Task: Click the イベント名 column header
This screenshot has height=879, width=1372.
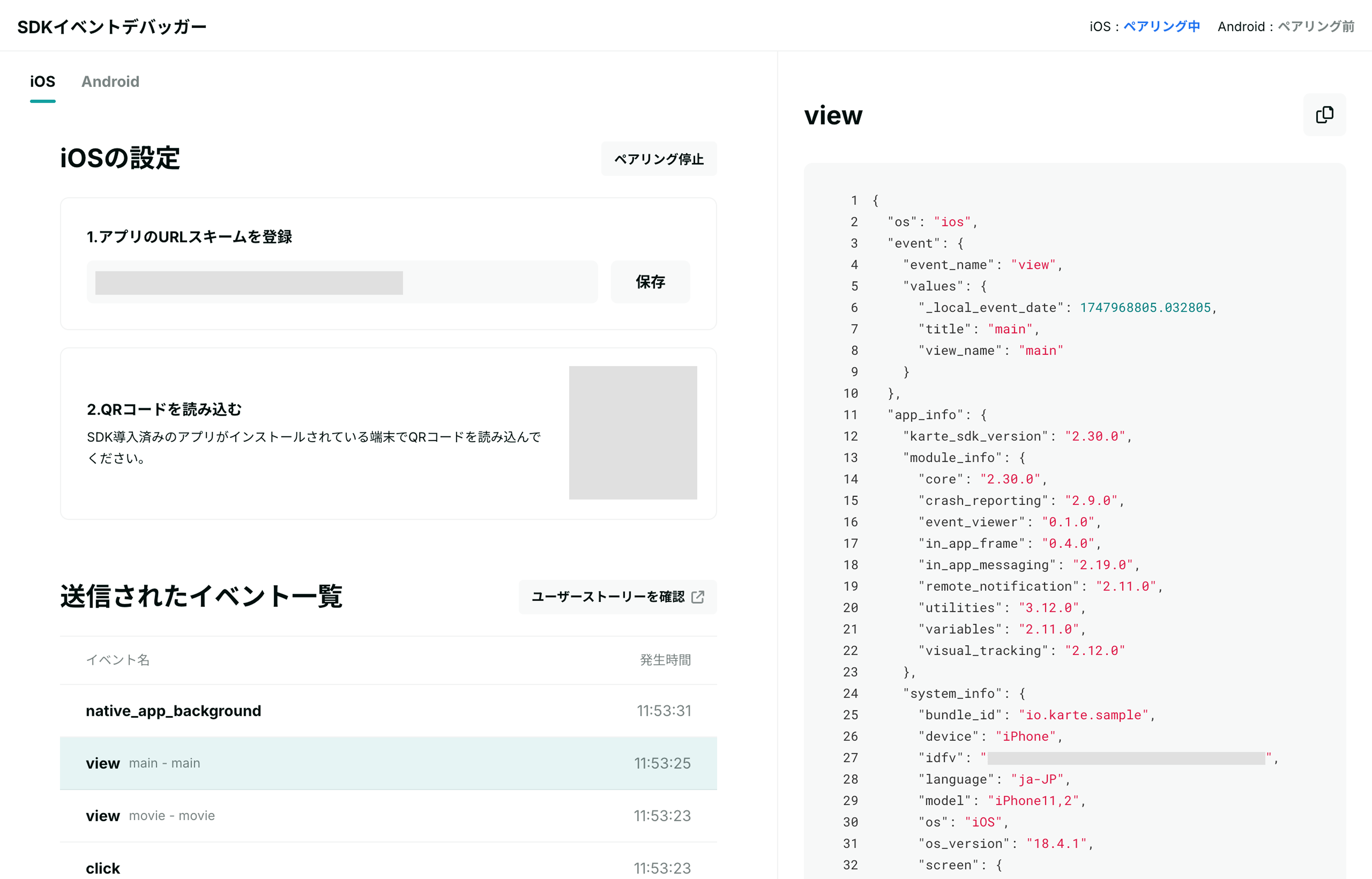Action: (x=118, y=660)
